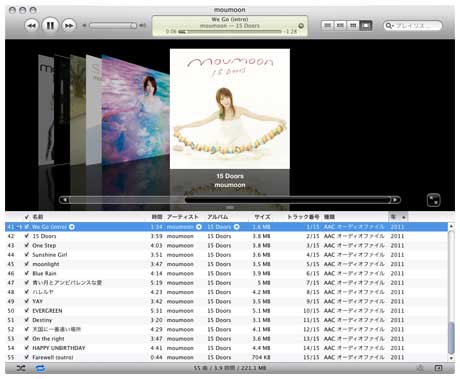
Task: Uncheck the YAY track checkbox
Action: (x=27, y=301)
